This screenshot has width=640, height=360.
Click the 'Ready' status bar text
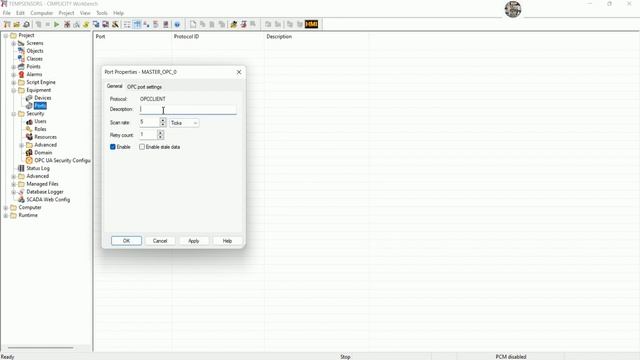coord(7,357)
